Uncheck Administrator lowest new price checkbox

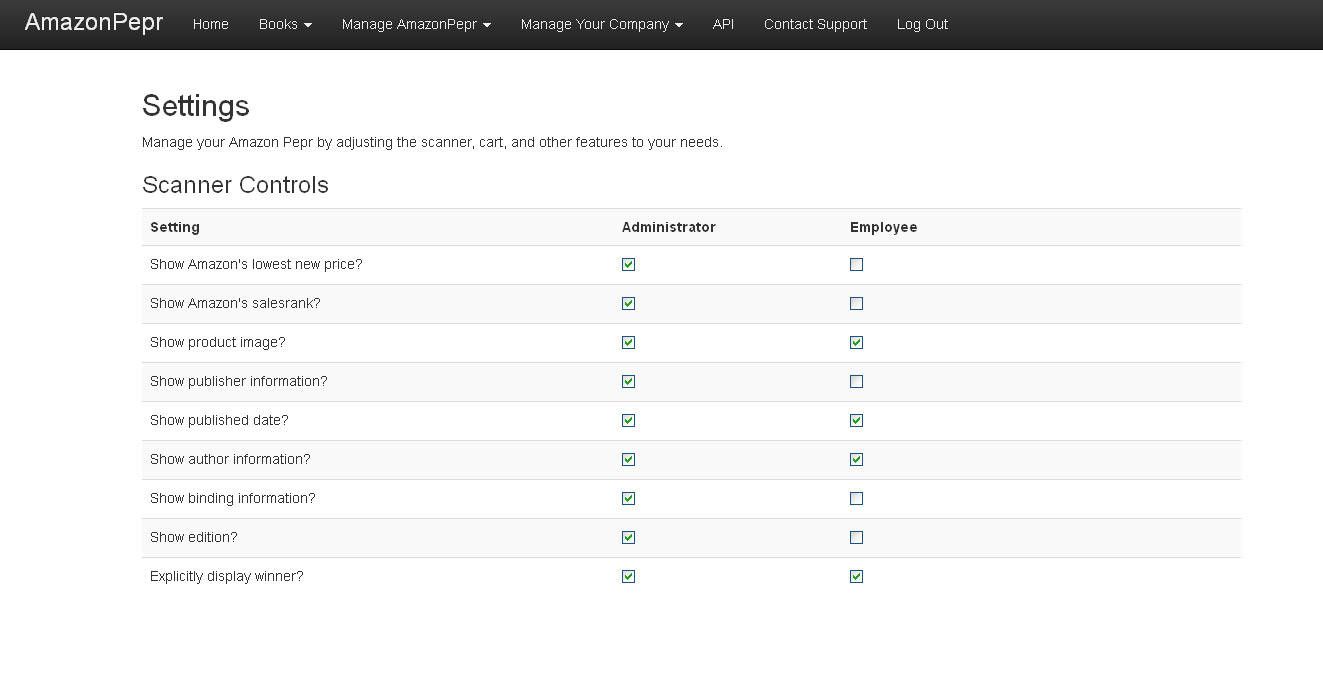click(628, 265)
